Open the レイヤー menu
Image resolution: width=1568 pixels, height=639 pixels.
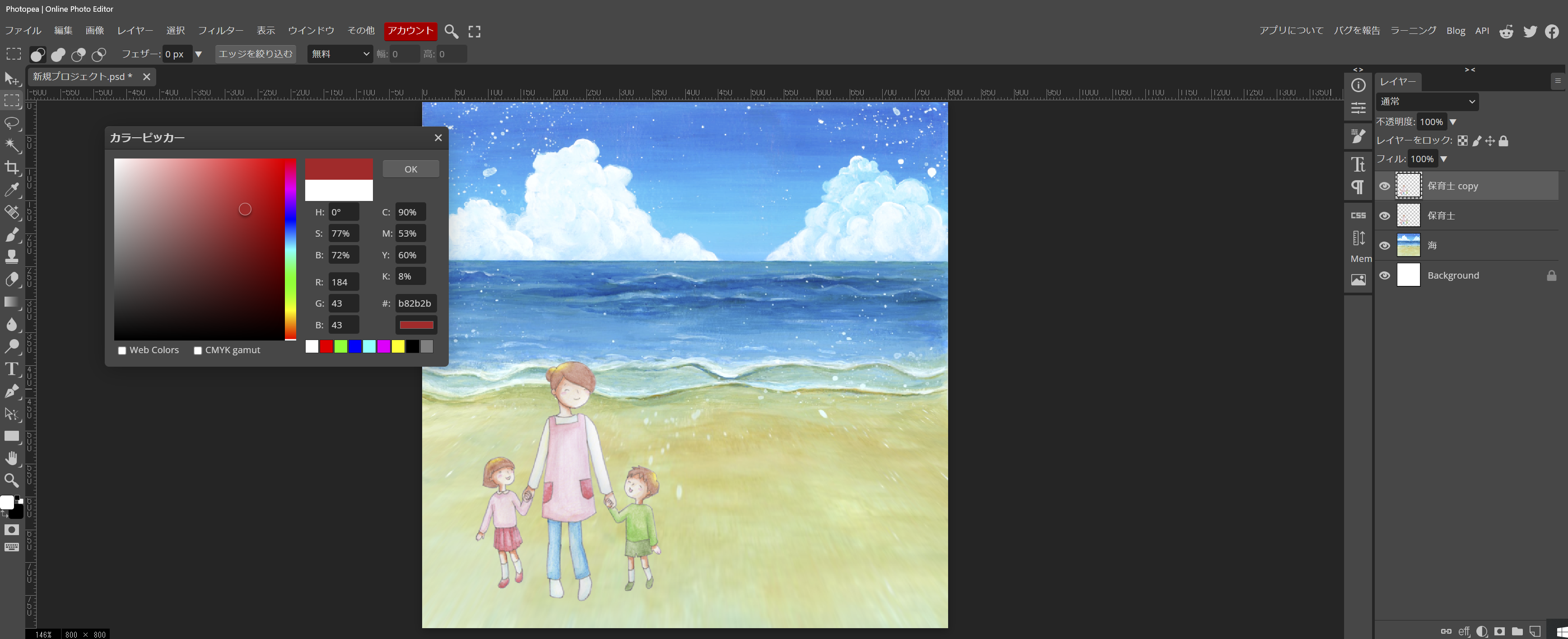point(135,30)
